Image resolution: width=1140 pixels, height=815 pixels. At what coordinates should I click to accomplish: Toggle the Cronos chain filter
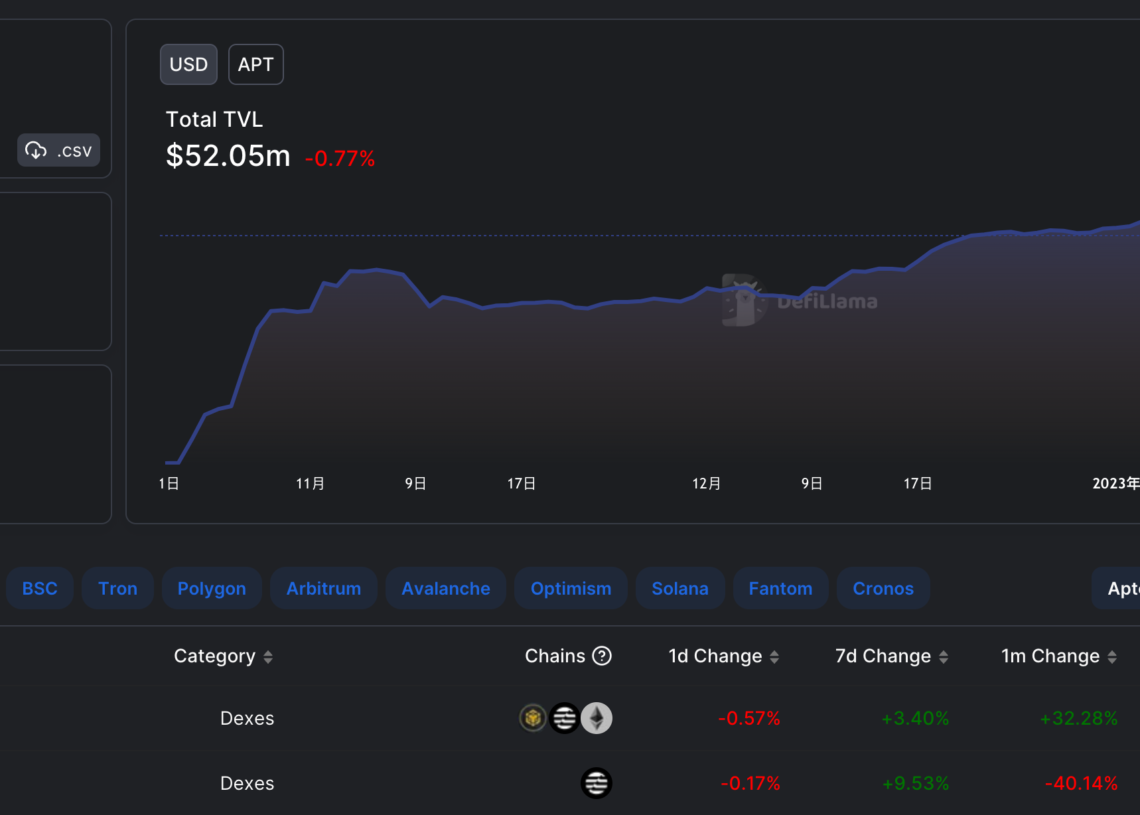tap(883, 588)
